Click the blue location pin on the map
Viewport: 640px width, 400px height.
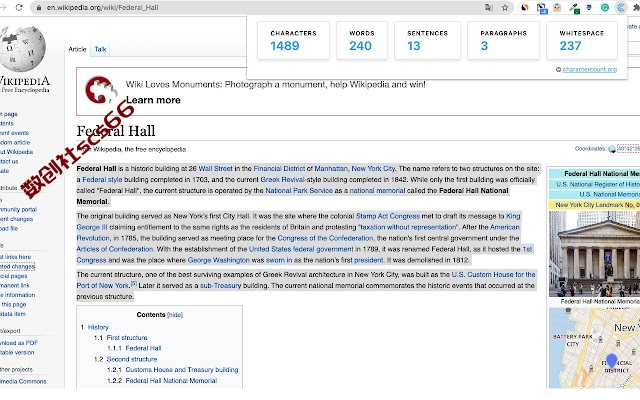611,361
